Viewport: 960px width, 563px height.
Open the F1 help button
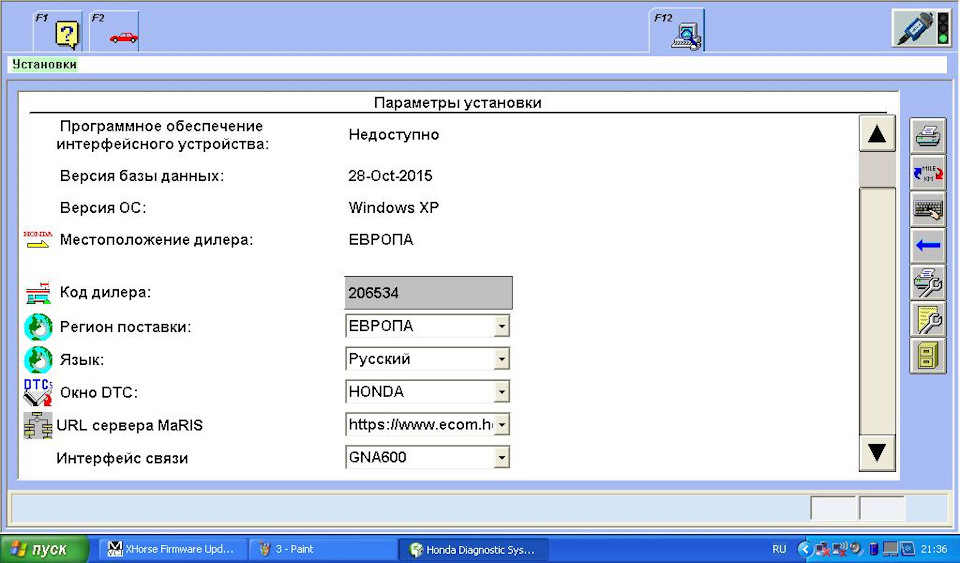coord(58,31)
